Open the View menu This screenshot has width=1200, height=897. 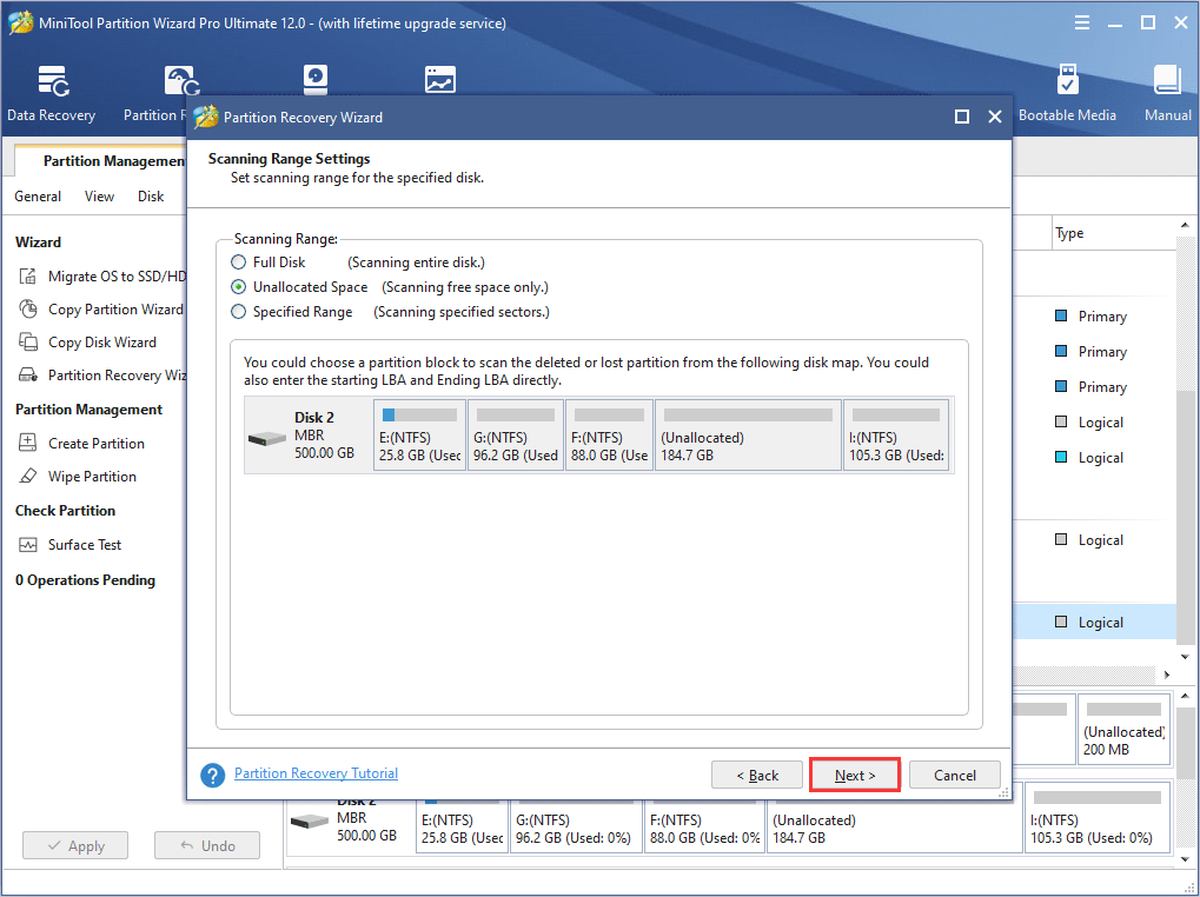[99, 196]
